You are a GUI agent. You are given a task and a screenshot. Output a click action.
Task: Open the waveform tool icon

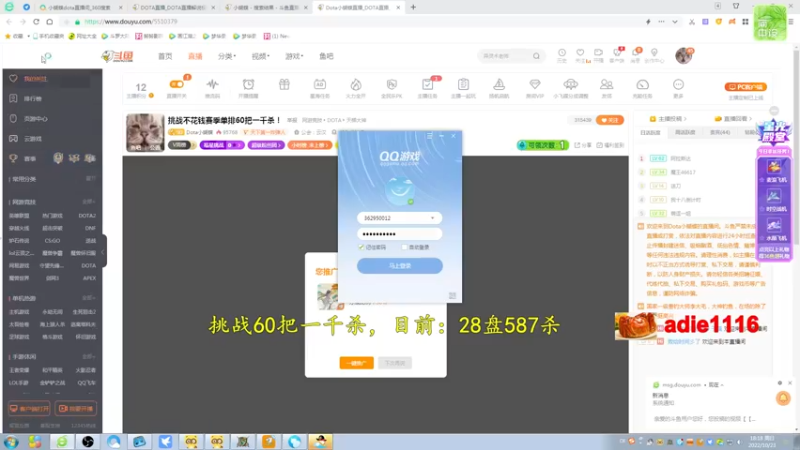212,84
